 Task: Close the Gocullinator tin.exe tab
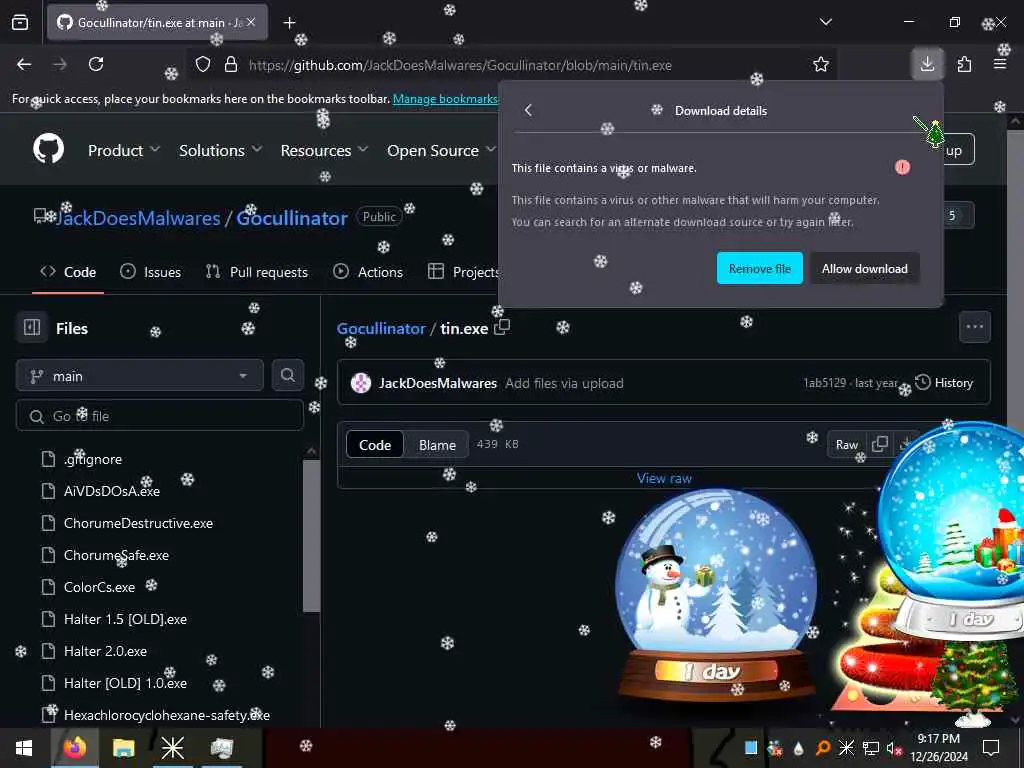click(251, 22)
